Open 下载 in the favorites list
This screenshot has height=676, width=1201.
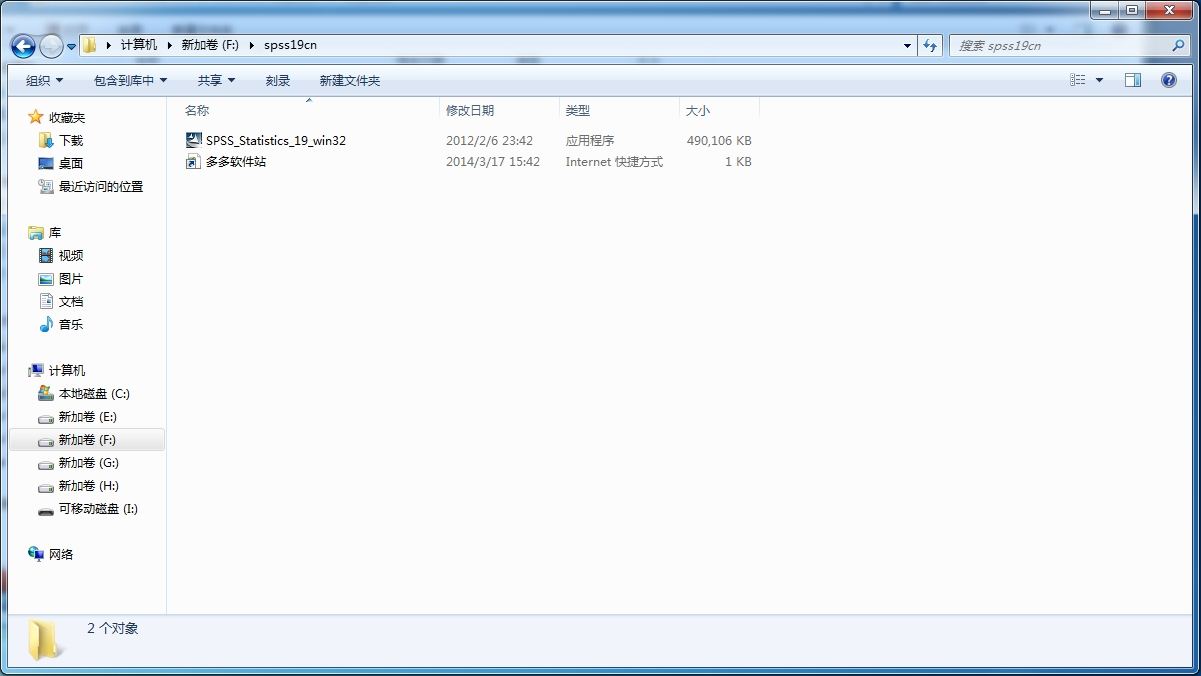click(x=71, y=140)
